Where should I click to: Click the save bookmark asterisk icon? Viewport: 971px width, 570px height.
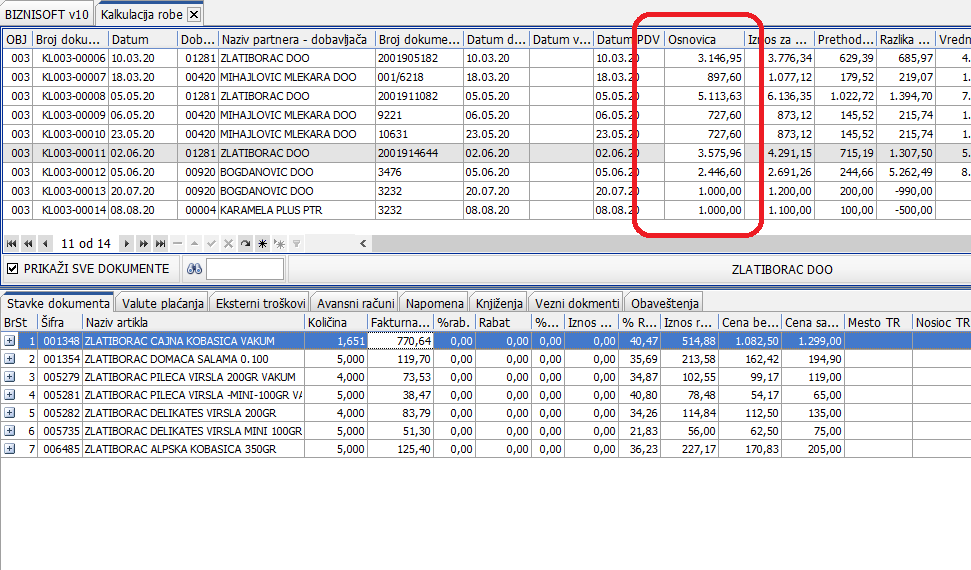click(x=263, y=243)
